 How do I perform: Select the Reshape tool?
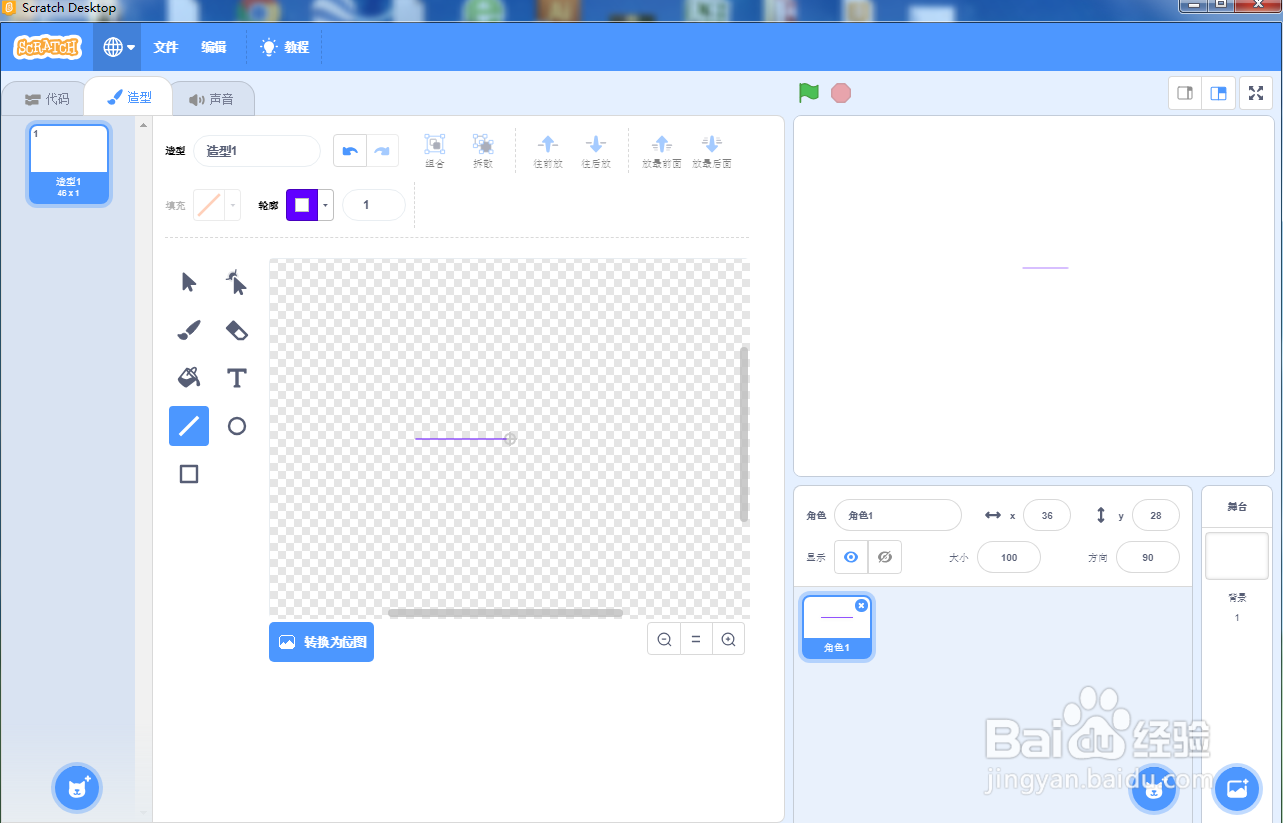click(236, 282)
